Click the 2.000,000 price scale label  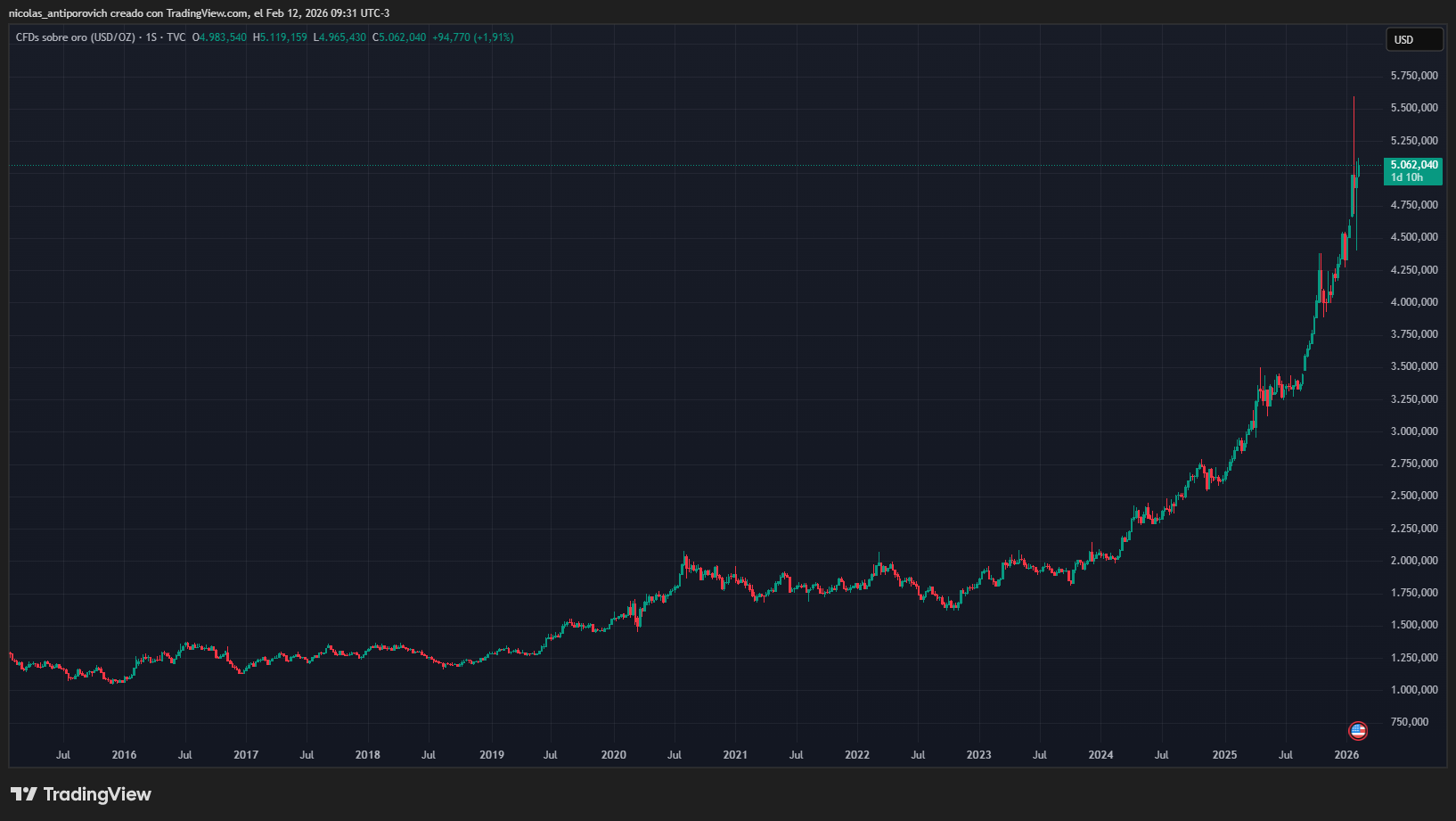coord(1414,561)
